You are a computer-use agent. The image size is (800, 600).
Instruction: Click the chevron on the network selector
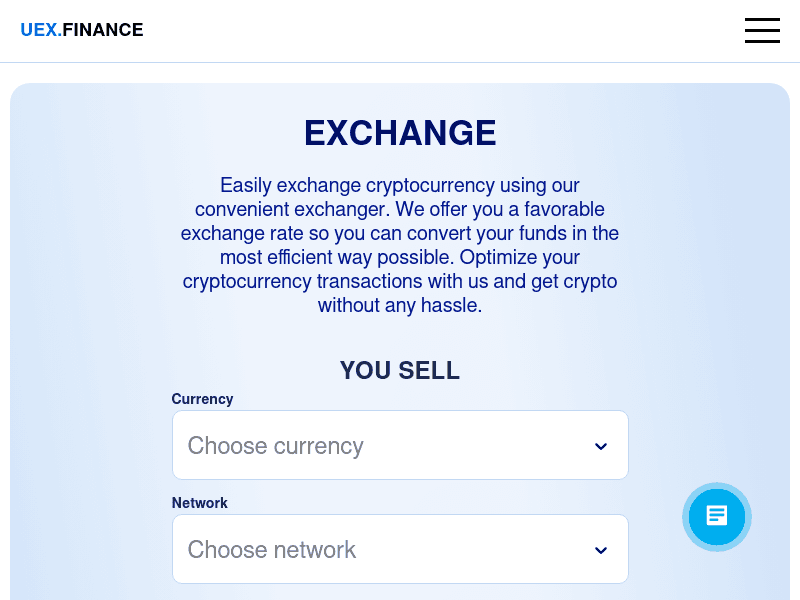click(x=601, y=550)
